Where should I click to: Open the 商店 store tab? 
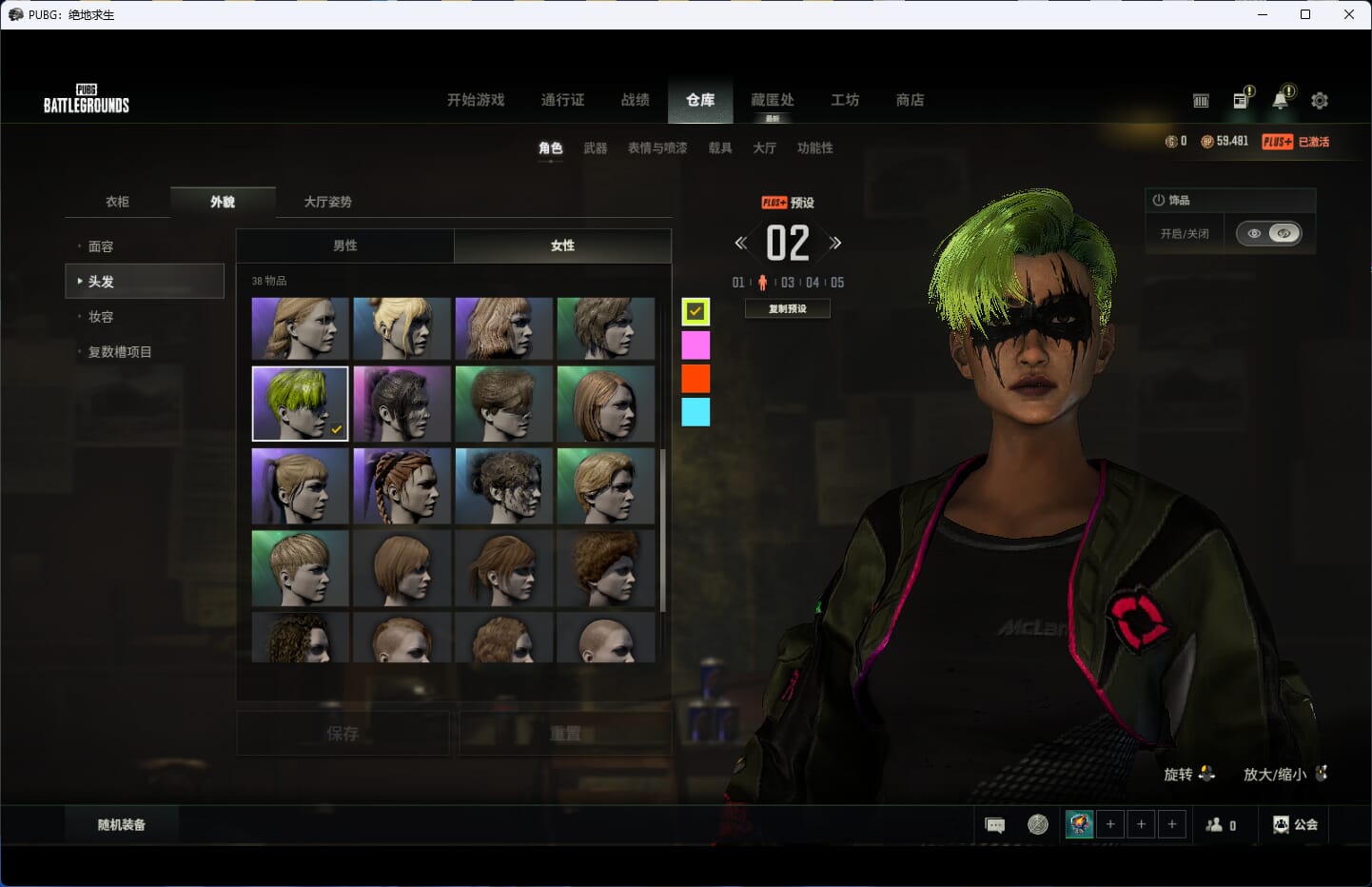coord(910,100)
